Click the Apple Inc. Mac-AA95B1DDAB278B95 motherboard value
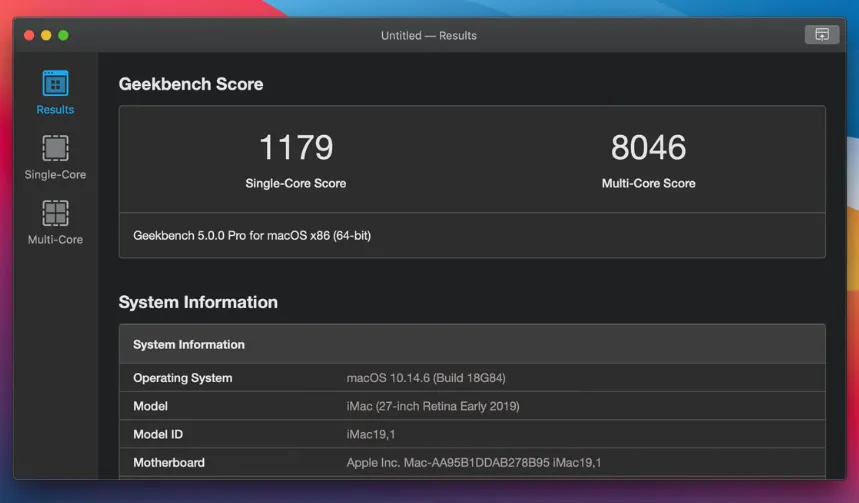This screenshot has width=859, height=503. pyautogui.click(x=473, y=462)
